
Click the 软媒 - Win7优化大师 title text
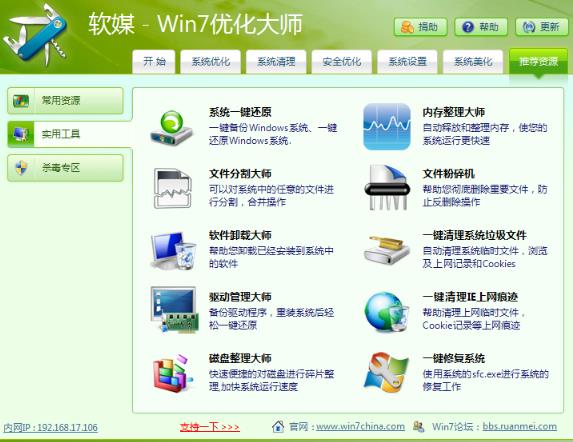click(x=195, y=24)
